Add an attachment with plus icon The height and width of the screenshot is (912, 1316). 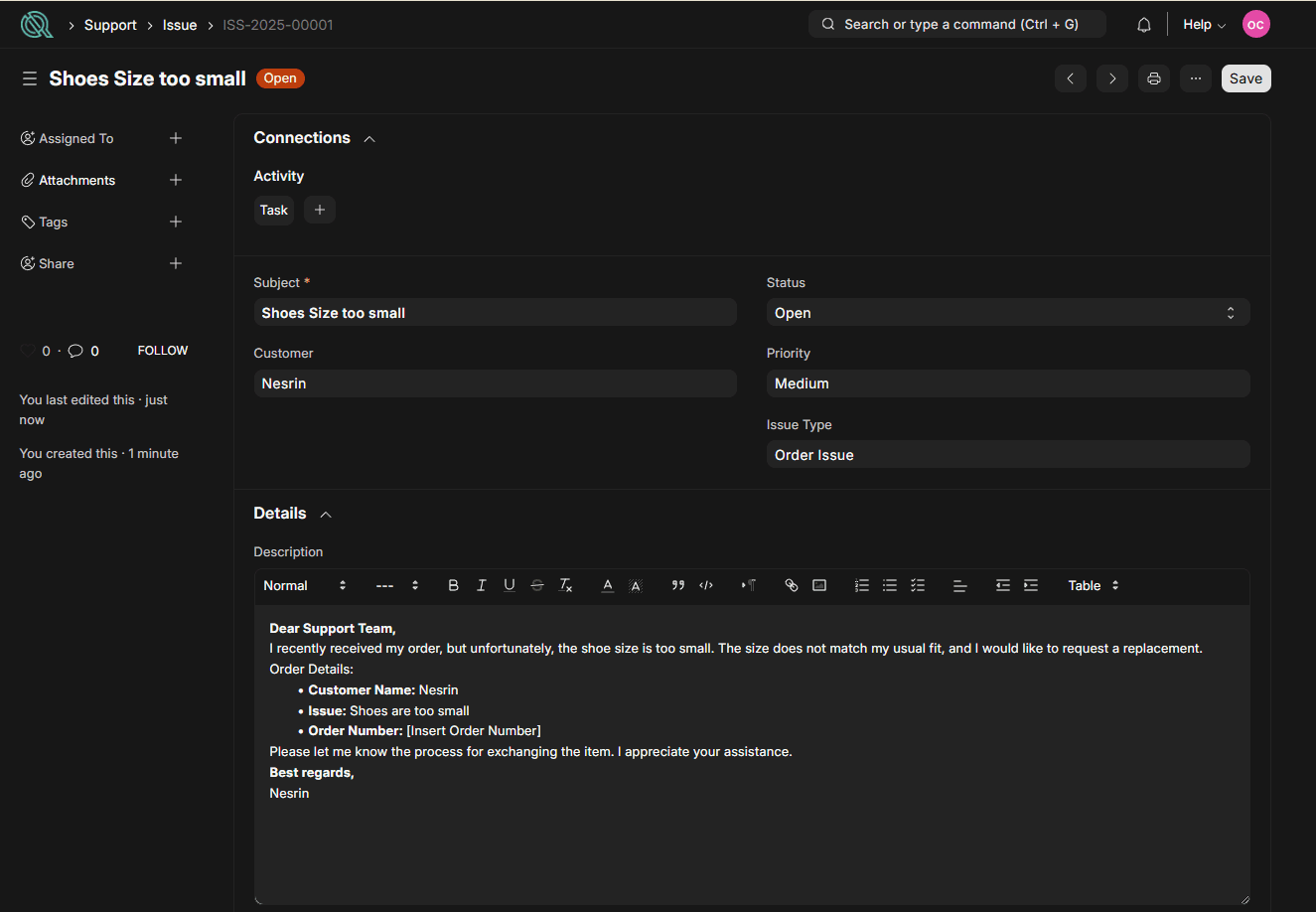coord(176,180)
